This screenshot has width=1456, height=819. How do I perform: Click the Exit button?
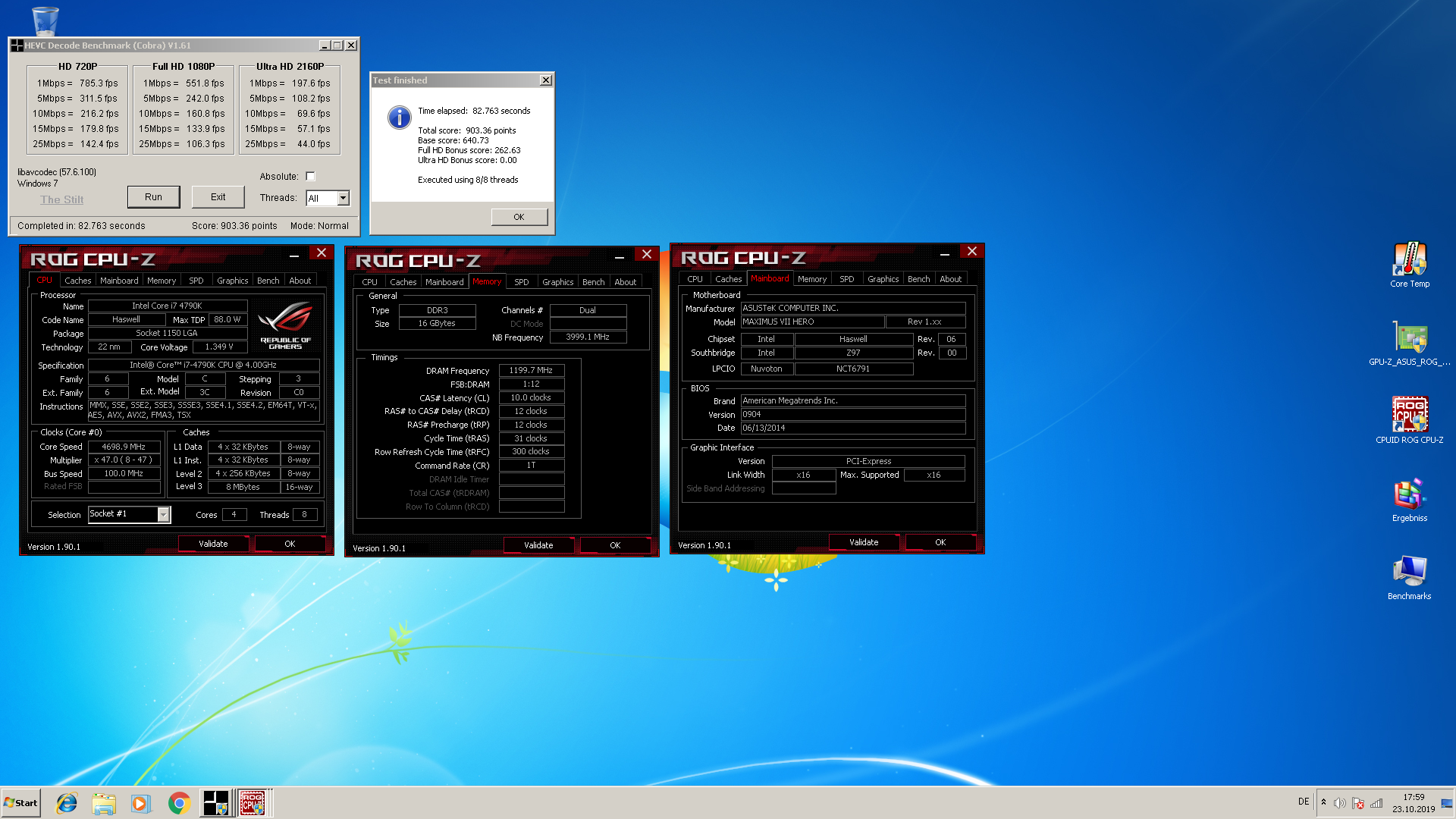click(x=218, y=197)
